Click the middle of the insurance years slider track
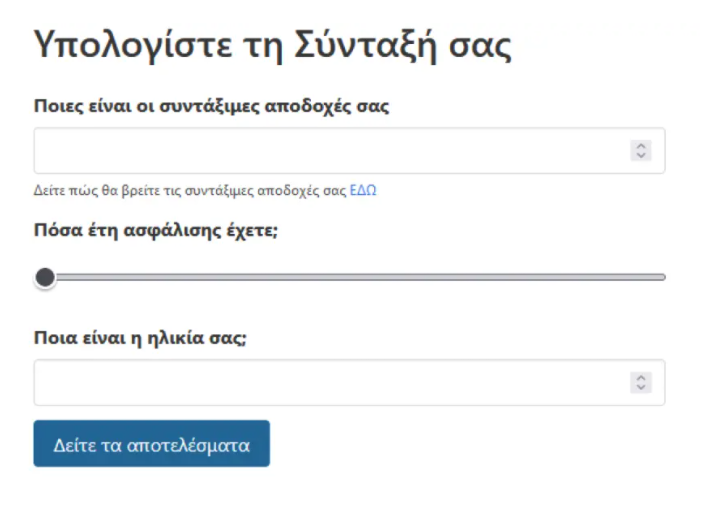 [x=350, y=277]
